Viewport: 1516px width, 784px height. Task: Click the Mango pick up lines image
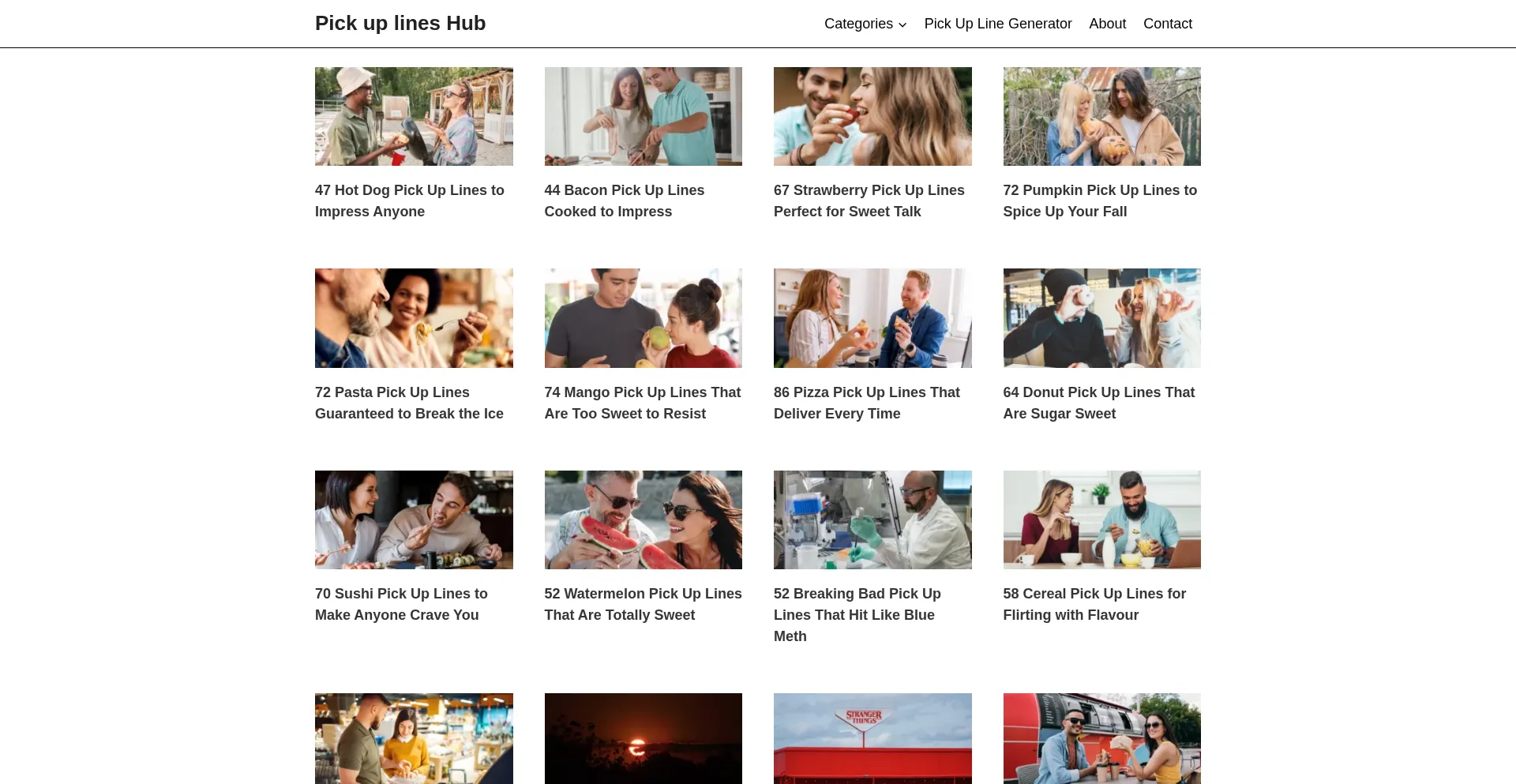644,318
